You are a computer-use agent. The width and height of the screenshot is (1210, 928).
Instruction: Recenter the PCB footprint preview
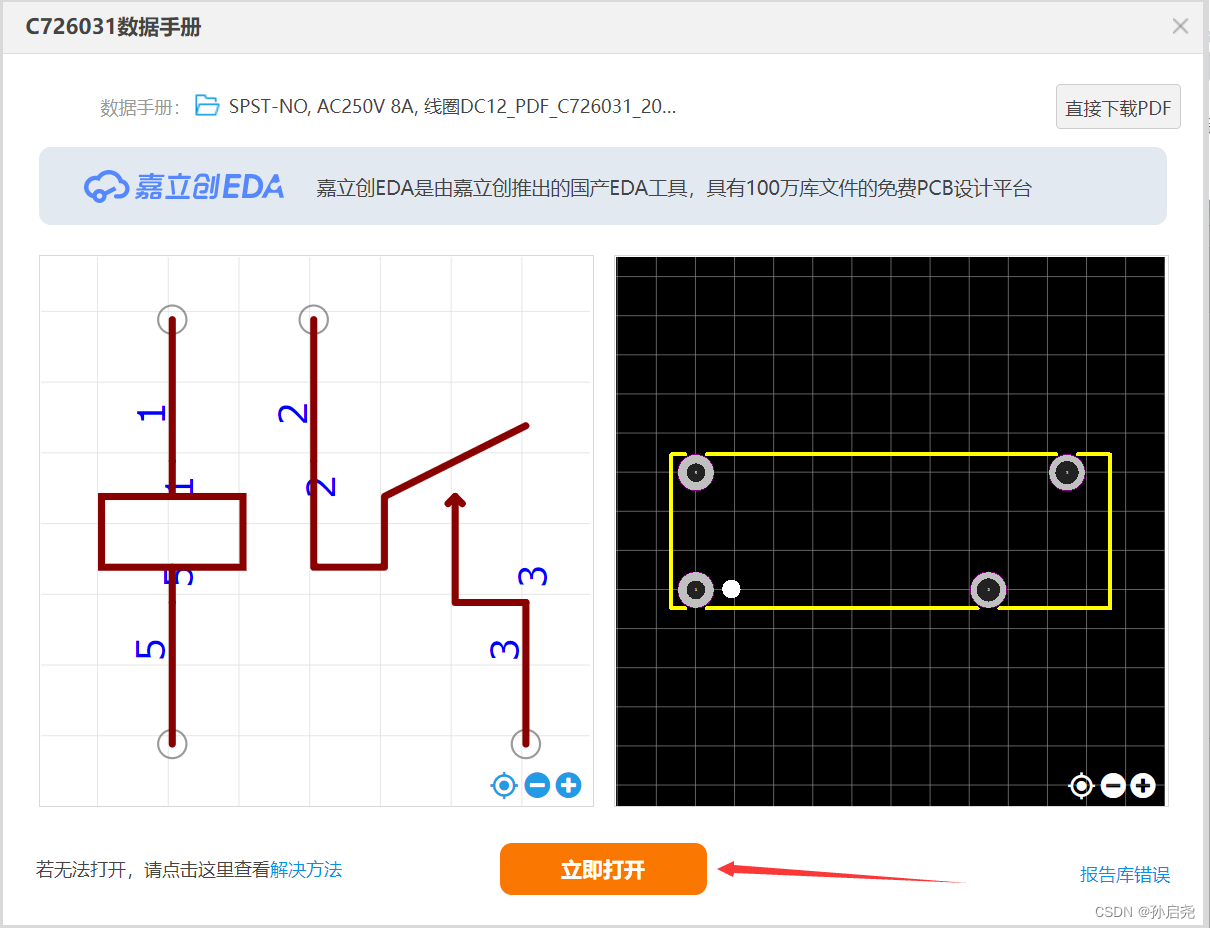(1081, 786)
